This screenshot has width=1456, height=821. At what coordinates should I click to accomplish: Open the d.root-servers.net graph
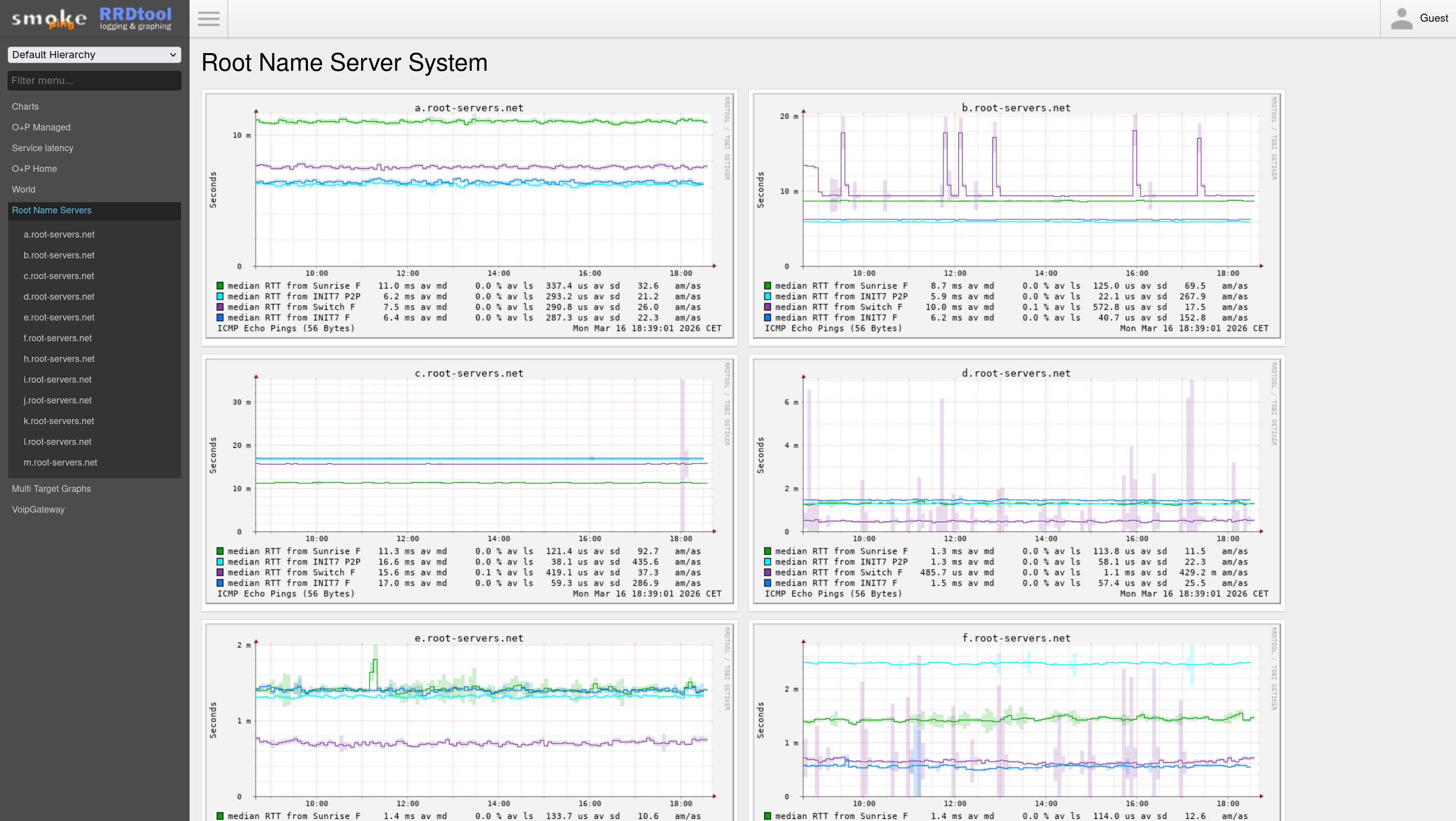pyautogui.click(x=1017, y=481)
